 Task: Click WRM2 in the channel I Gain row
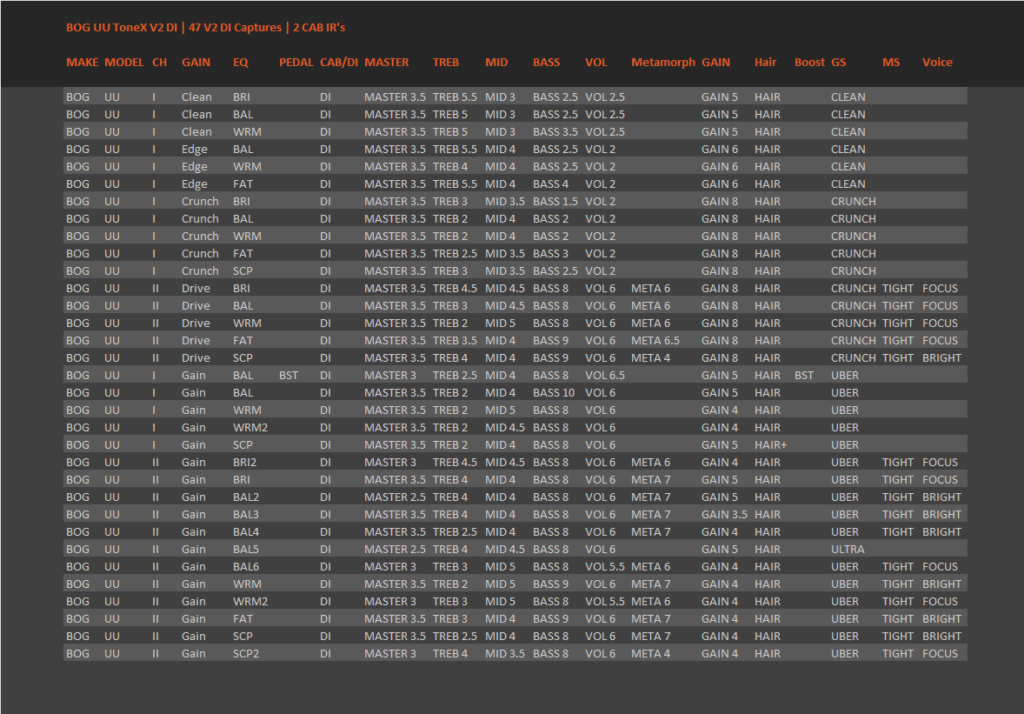tap(250, 427)
